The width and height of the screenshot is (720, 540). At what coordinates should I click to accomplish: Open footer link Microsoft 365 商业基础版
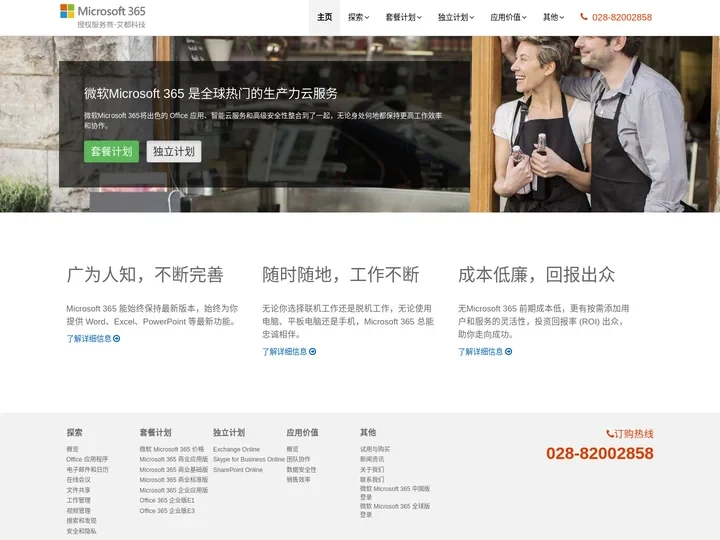(x=174, y=469)
